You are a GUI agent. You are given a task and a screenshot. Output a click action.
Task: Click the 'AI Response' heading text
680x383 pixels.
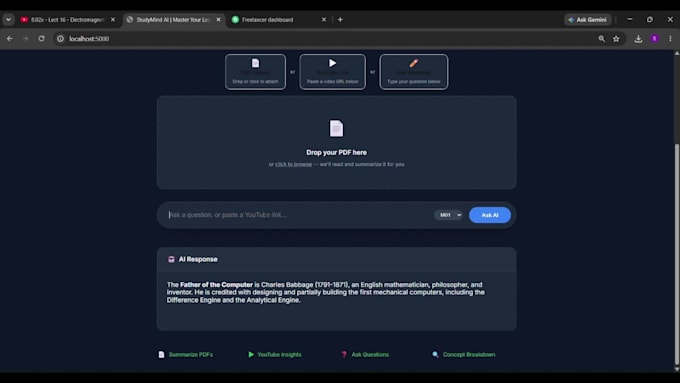coord(198,259)
